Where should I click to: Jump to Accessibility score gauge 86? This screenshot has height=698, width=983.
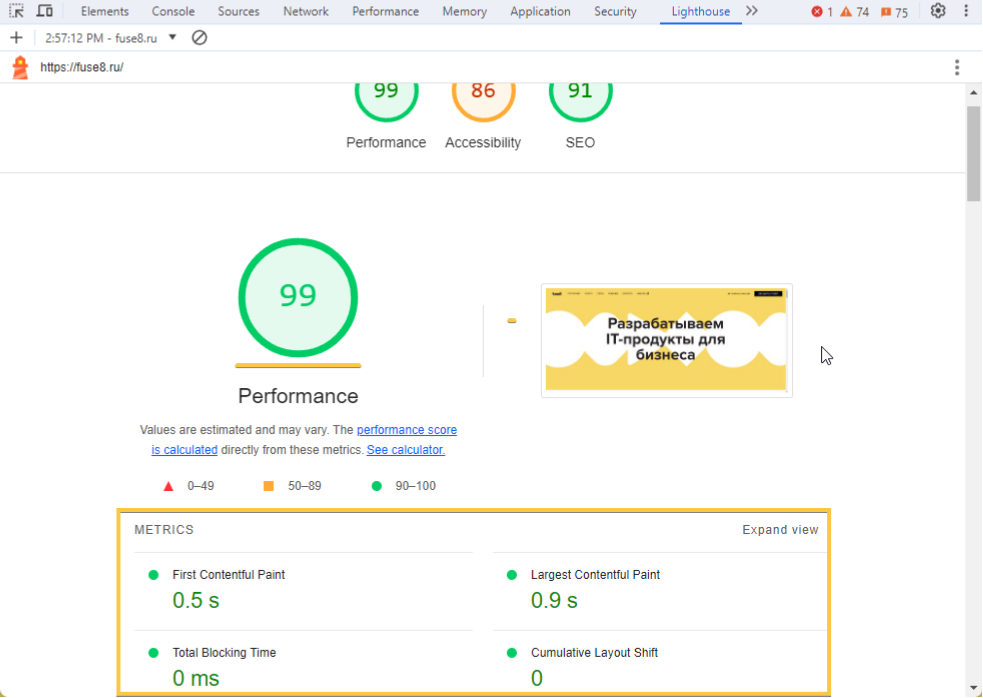[x=483, y=93]
